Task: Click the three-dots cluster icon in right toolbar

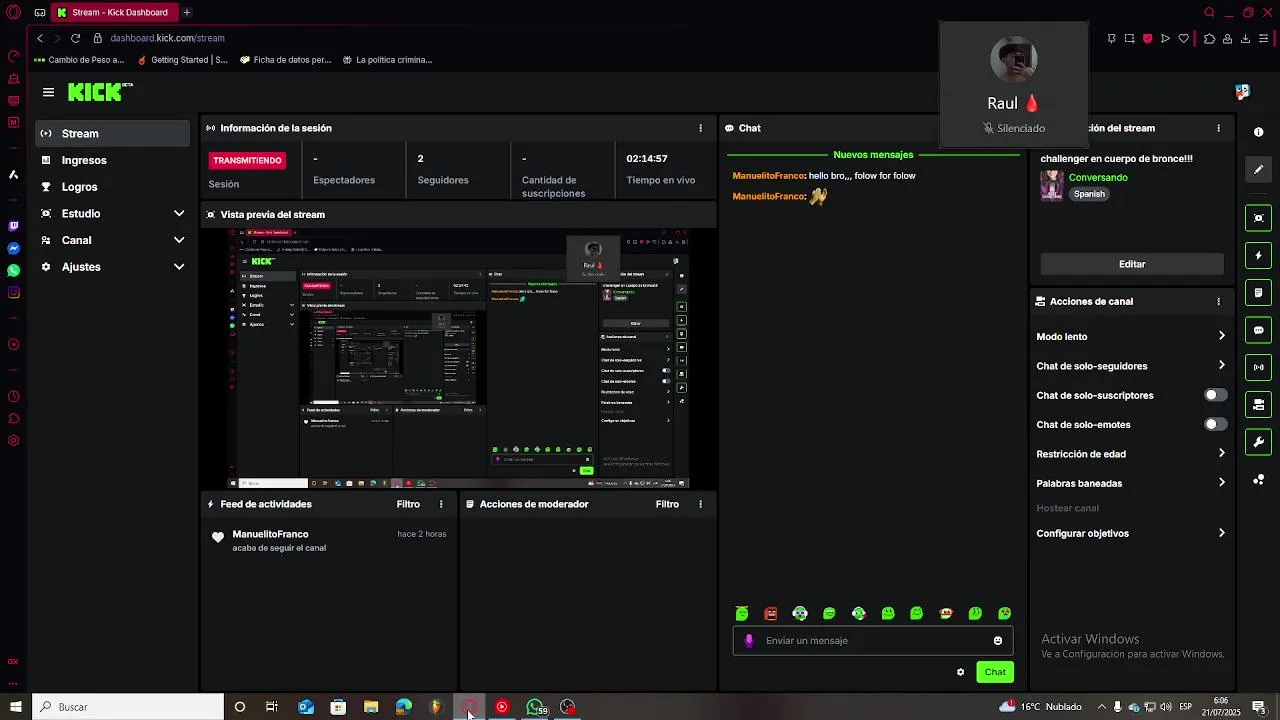Action: 1258,480
